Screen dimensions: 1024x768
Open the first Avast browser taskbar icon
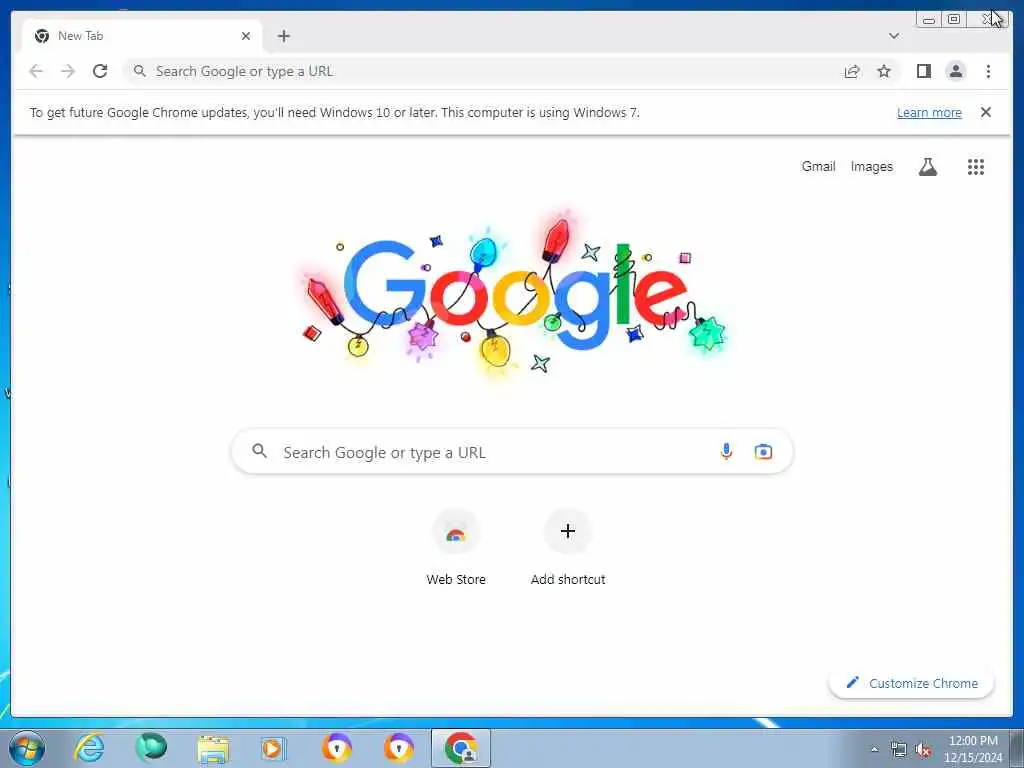[336, 748]
